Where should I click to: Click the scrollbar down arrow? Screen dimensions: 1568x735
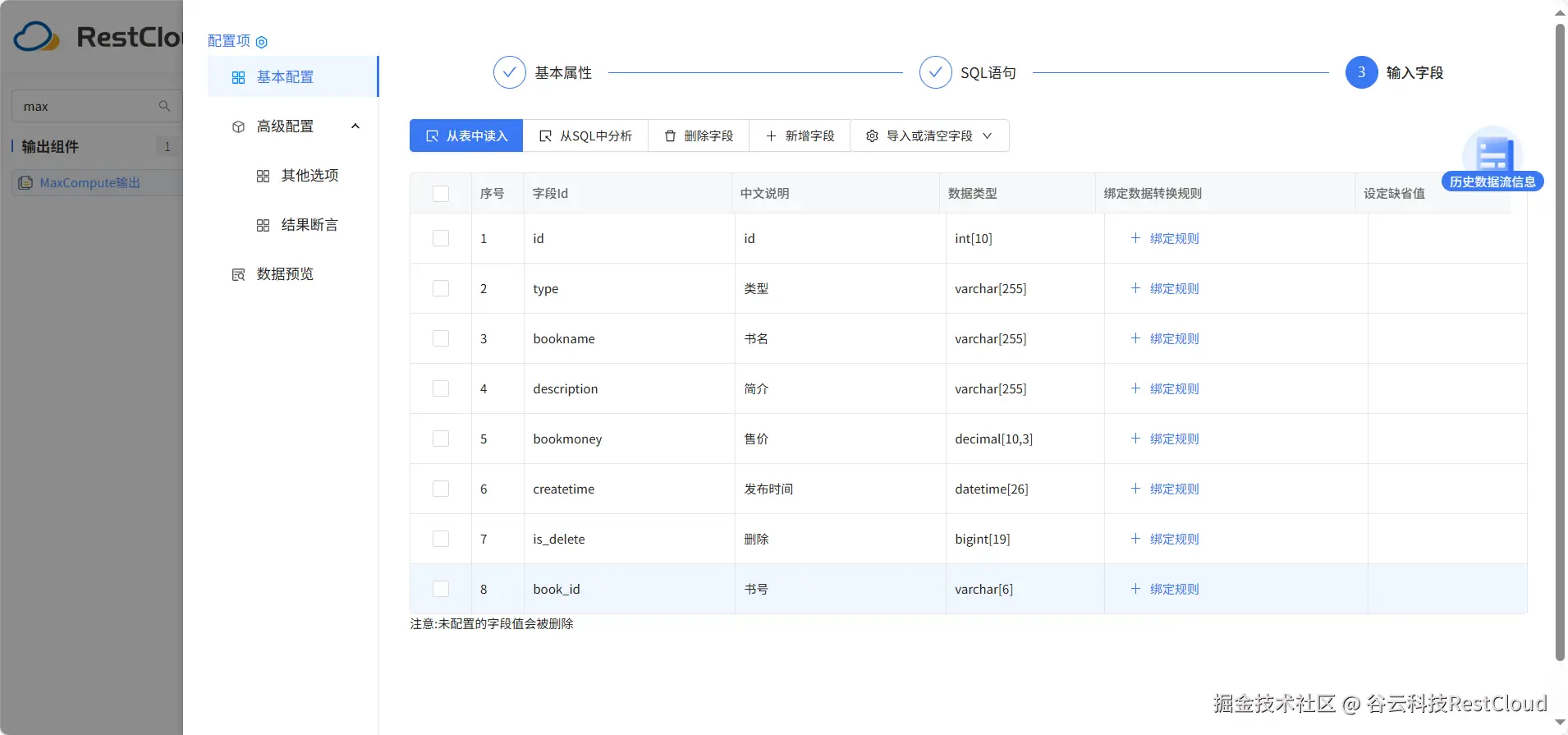pyautogui.click(x=1560, y=724)
